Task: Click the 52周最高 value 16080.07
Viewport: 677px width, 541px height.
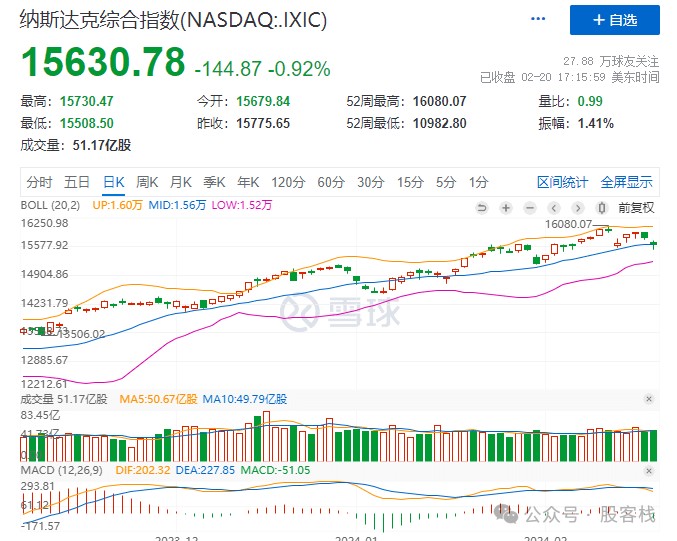Action: coord(440,101)
